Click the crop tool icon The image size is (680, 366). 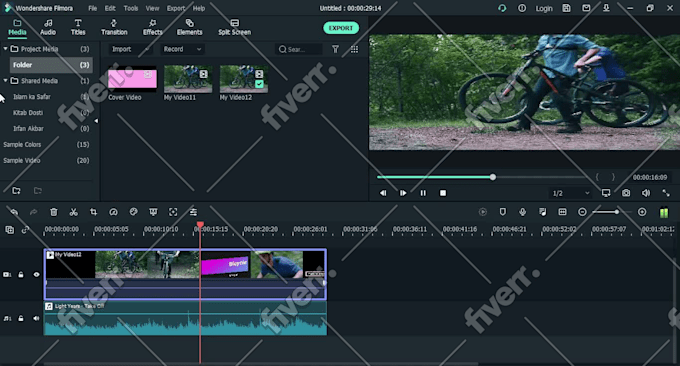click(x=93, y=212)
